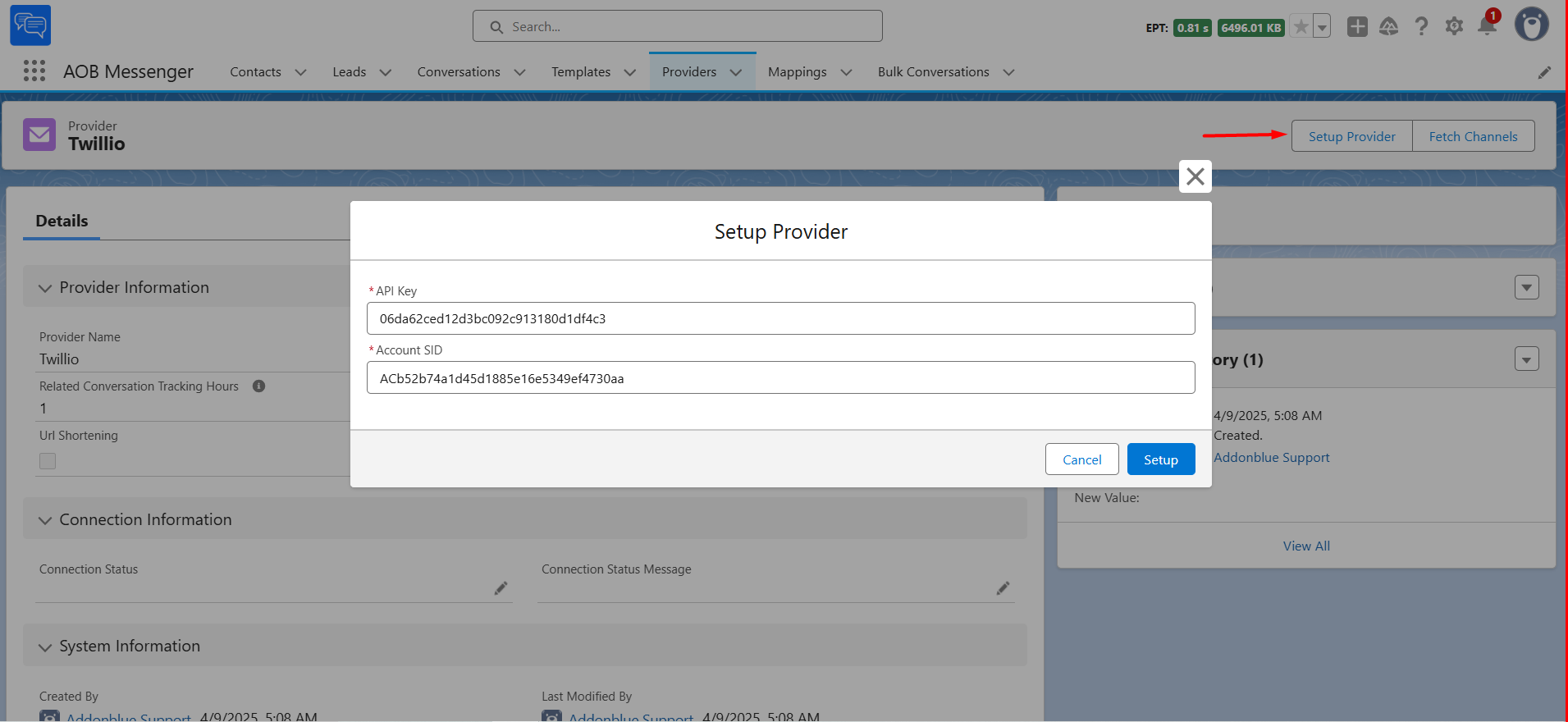Screen dimensions: 1568x722
Task: Collapse the Connection Information section
Action: [45, 520]
